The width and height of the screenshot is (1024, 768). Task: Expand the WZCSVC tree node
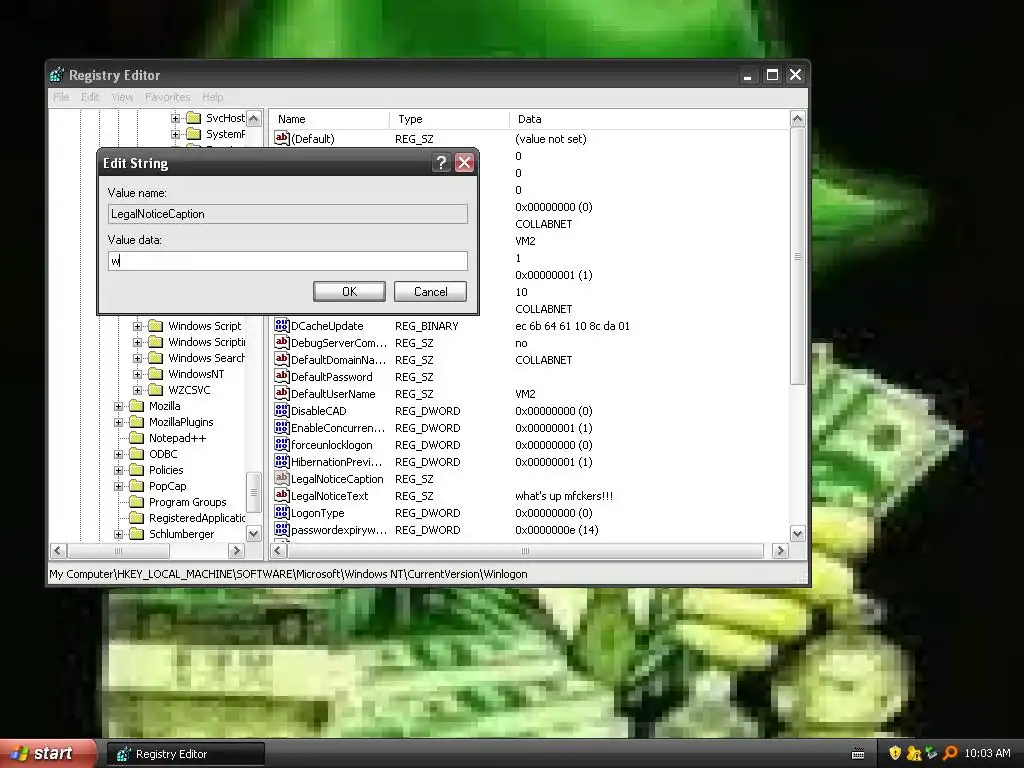coord(137,390)
